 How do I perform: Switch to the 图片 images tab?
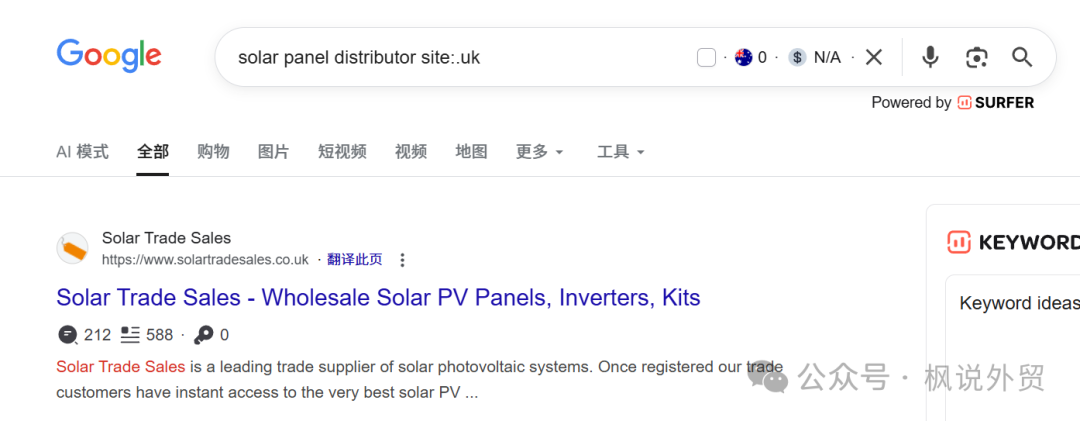coord(273,152)
